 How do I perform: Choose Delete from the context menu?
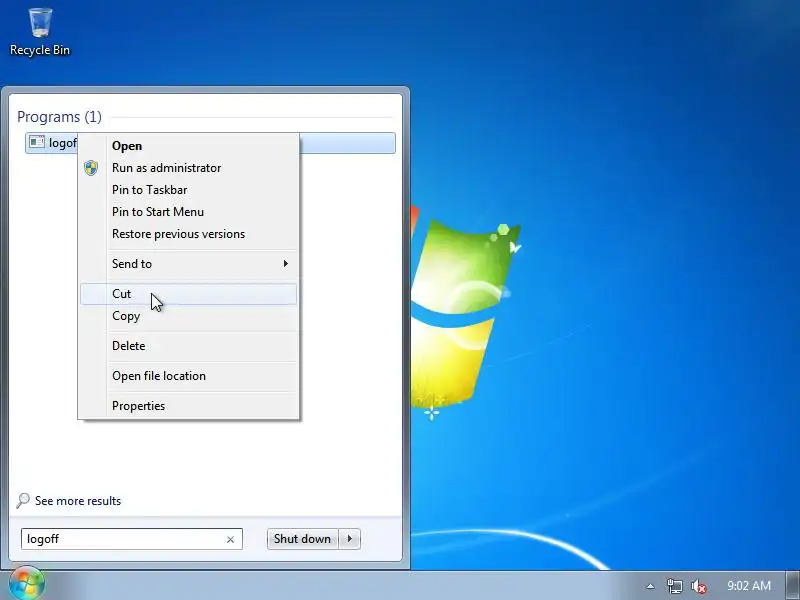pos(189,346)
